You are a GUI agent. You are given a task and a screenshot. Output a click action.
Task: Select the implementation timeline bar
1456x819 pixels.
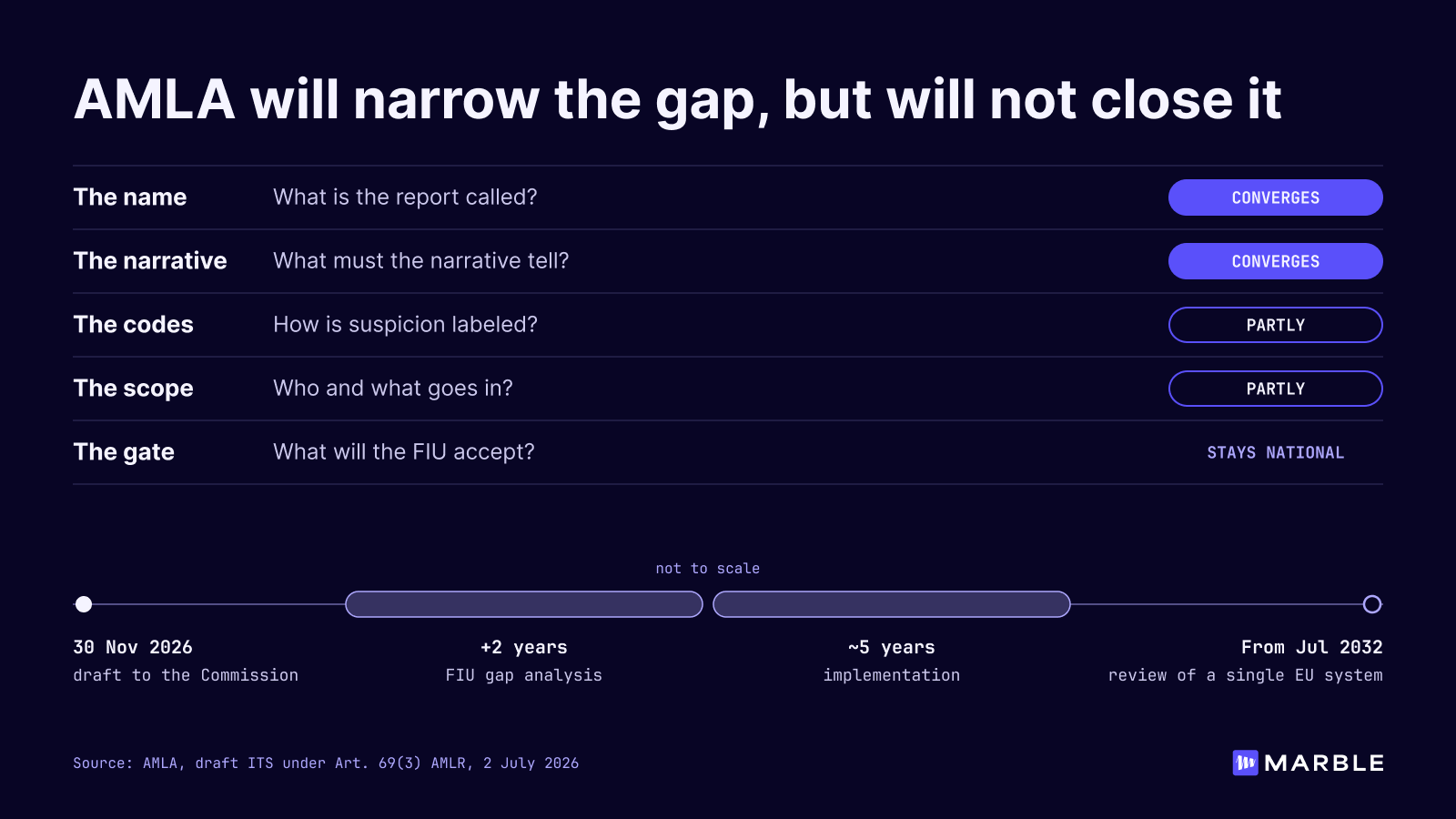tap(892, 604)
